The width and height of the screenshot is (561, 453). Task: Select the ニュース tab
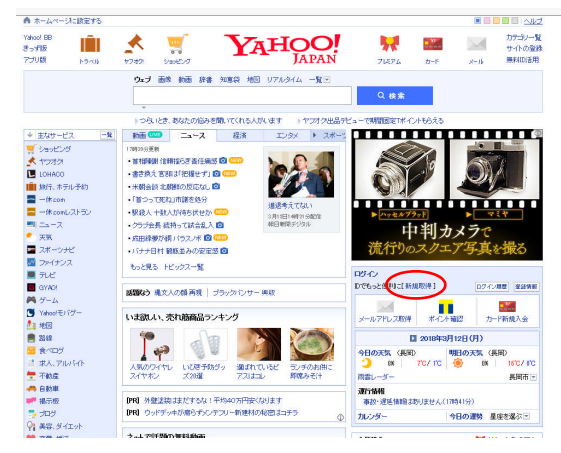(193, 135)
